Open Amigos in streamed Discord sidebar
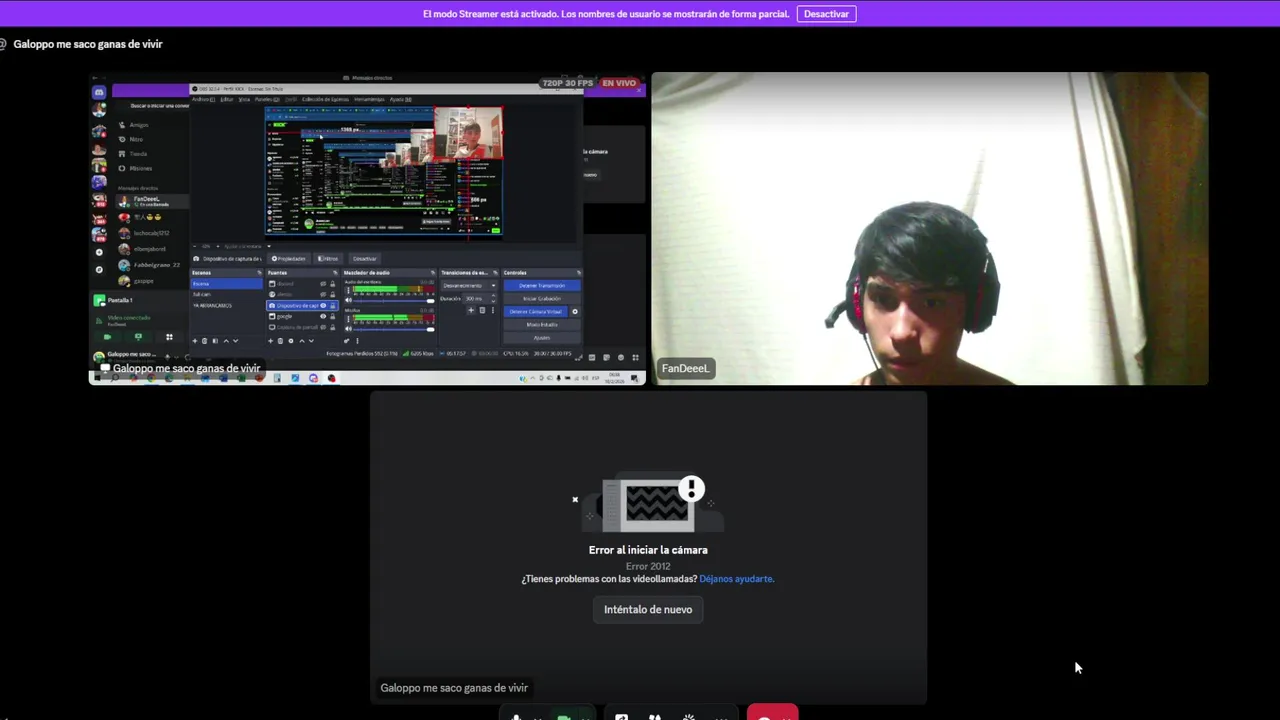 131,125
